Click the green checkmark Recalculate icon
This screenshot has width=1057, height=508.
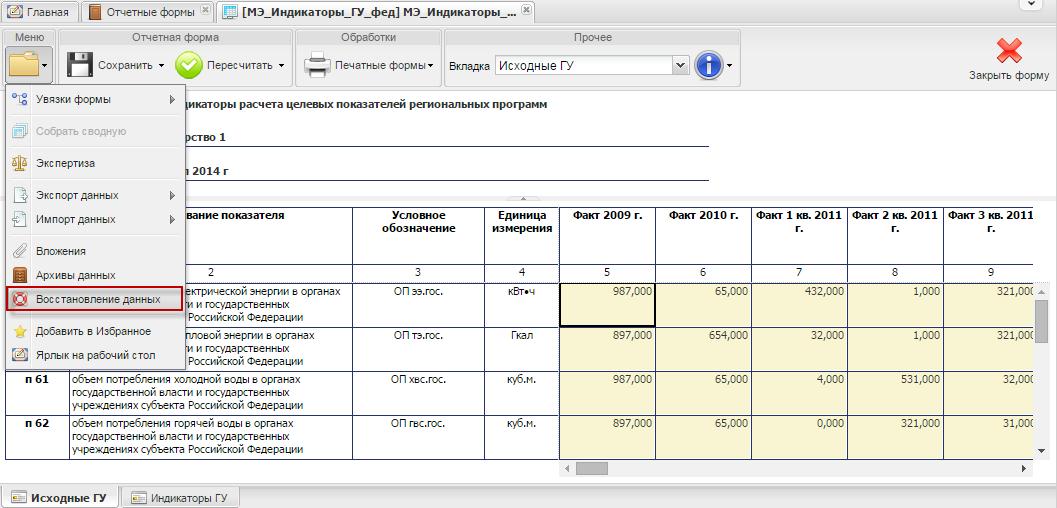(x=189, y=65)
